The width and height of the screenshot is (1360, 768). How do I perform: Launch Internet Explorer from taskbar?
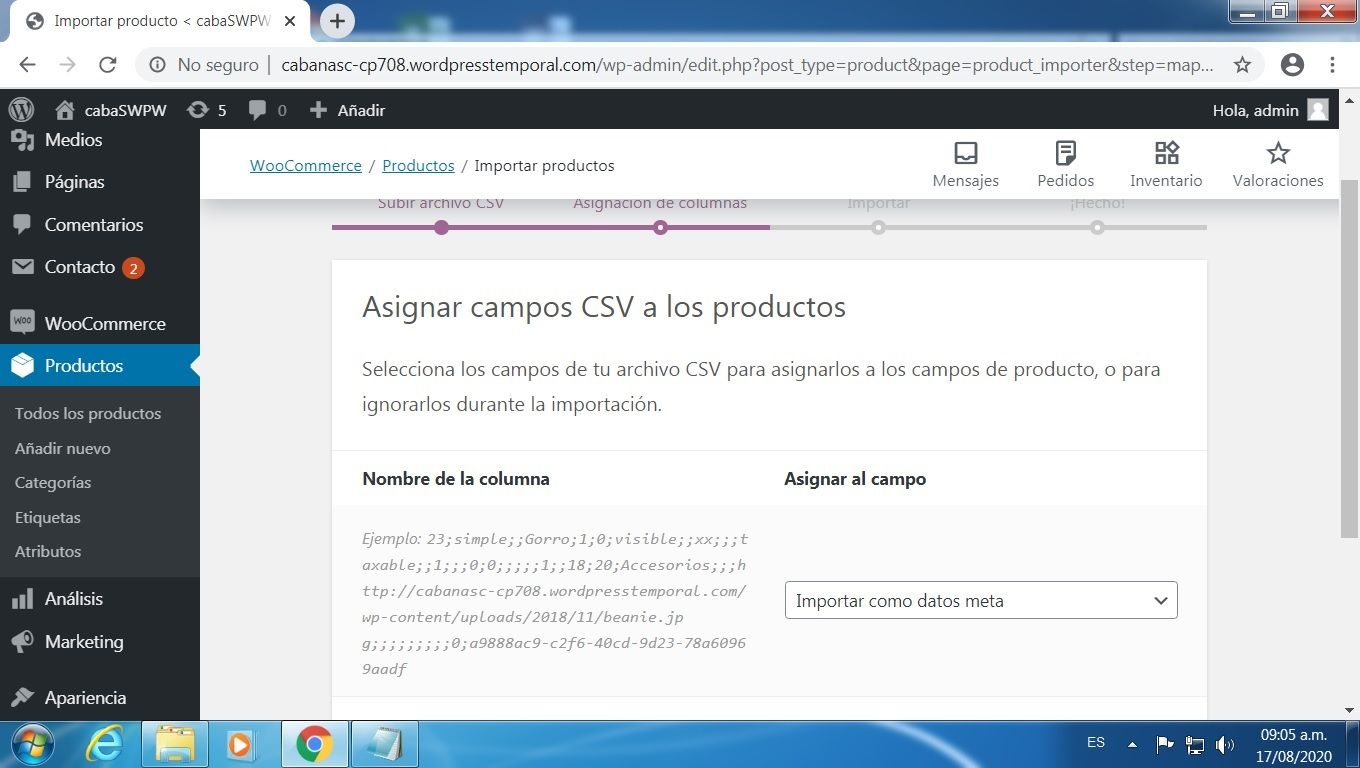(x=103, y=745)
